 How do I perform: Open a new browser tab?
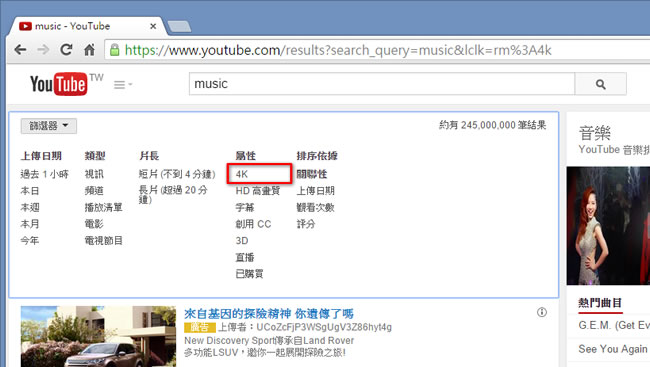point(179,27)
